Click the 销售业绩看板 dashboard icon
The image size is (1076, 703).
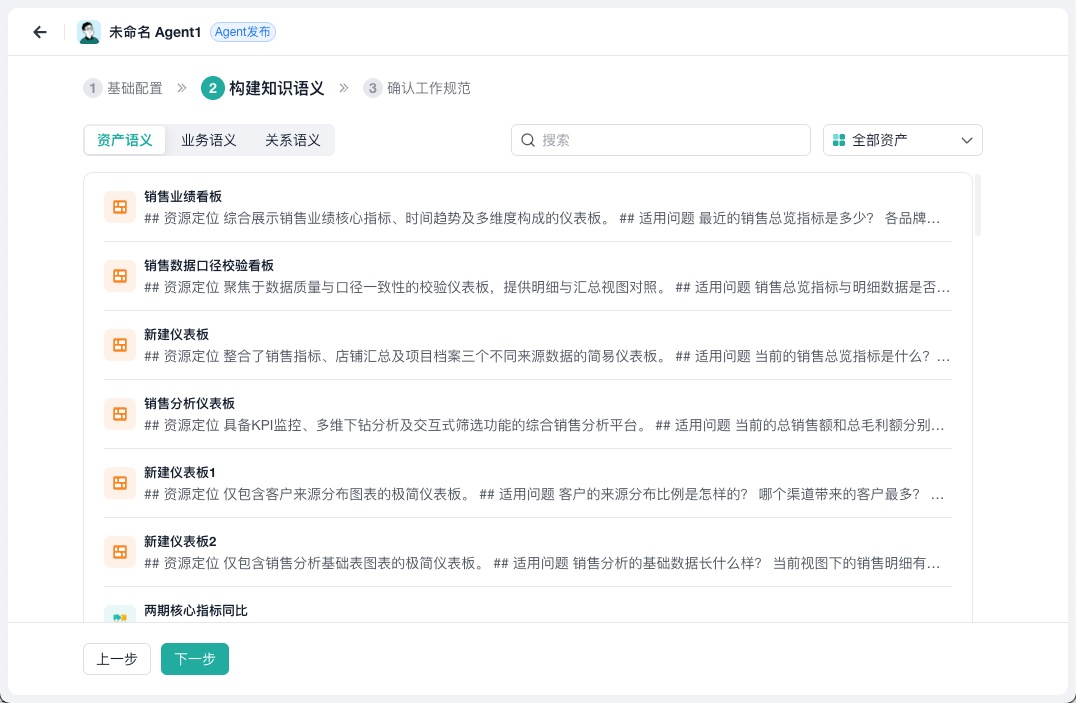coord(120,207)
